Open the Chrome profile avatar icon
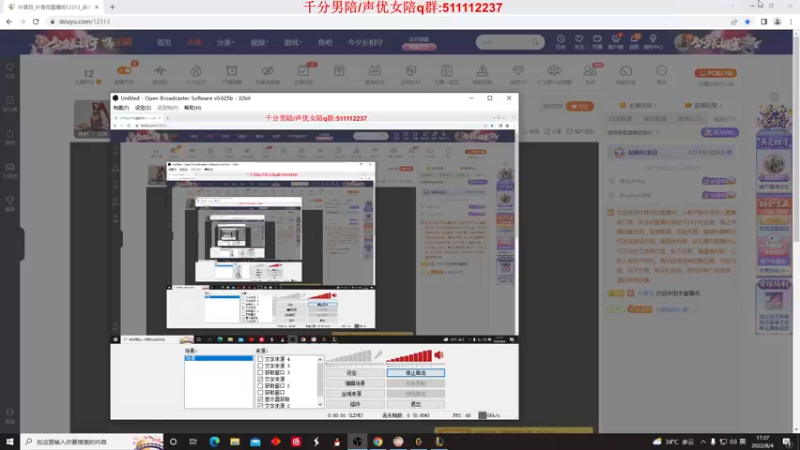The height and width of the screenshot is (450, 800). click(x=778, y=22)
